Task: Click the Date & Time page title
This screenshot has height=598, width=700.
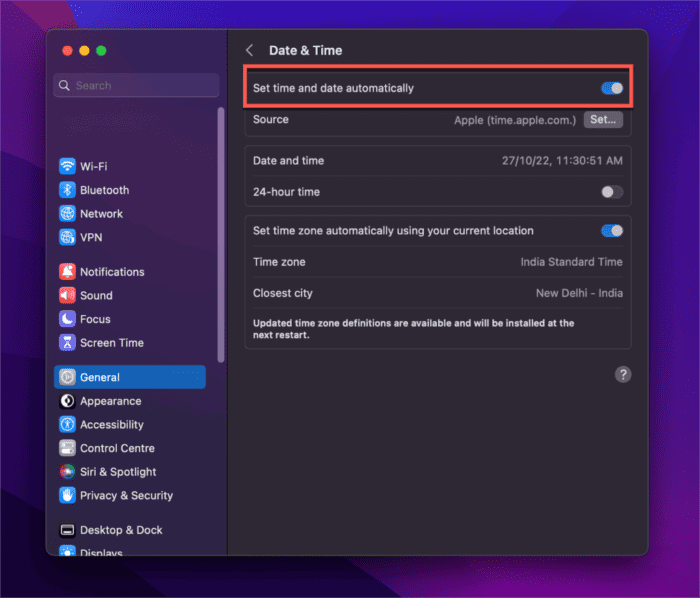Action: click(x=305, y=50)
